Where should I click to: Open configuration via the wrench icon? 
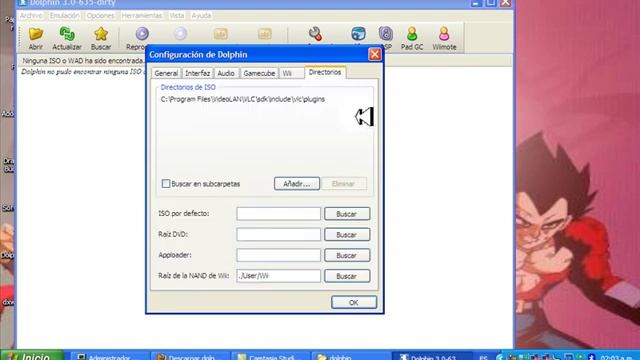click(x=315, y=33)
